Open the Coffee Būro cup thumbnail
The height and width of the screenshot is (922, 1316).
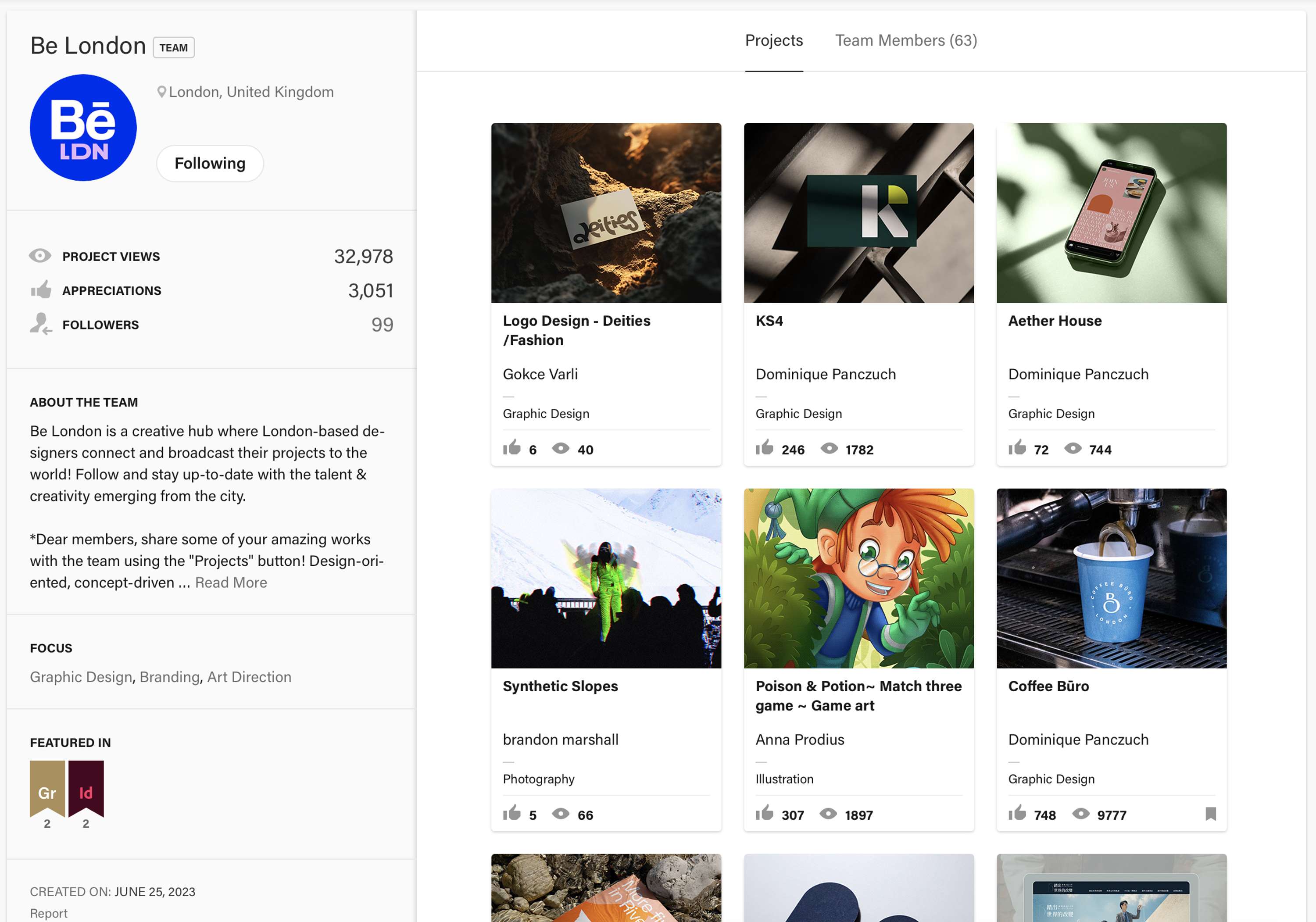tap(1112, 579)
